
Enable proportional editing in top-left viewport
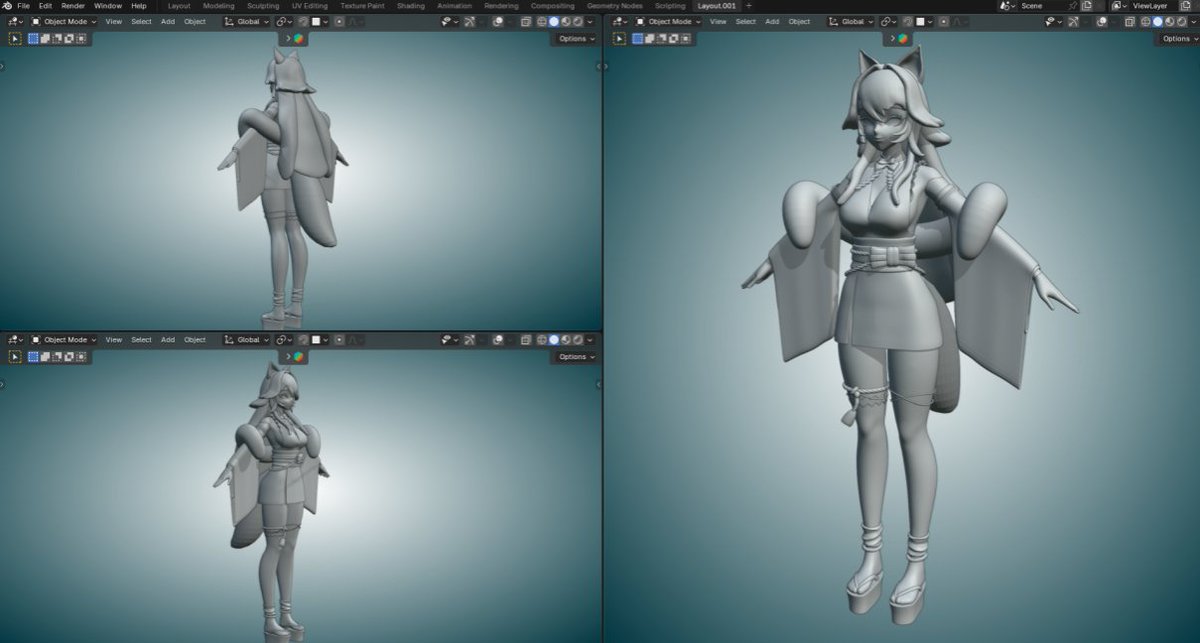coord(339,21)
